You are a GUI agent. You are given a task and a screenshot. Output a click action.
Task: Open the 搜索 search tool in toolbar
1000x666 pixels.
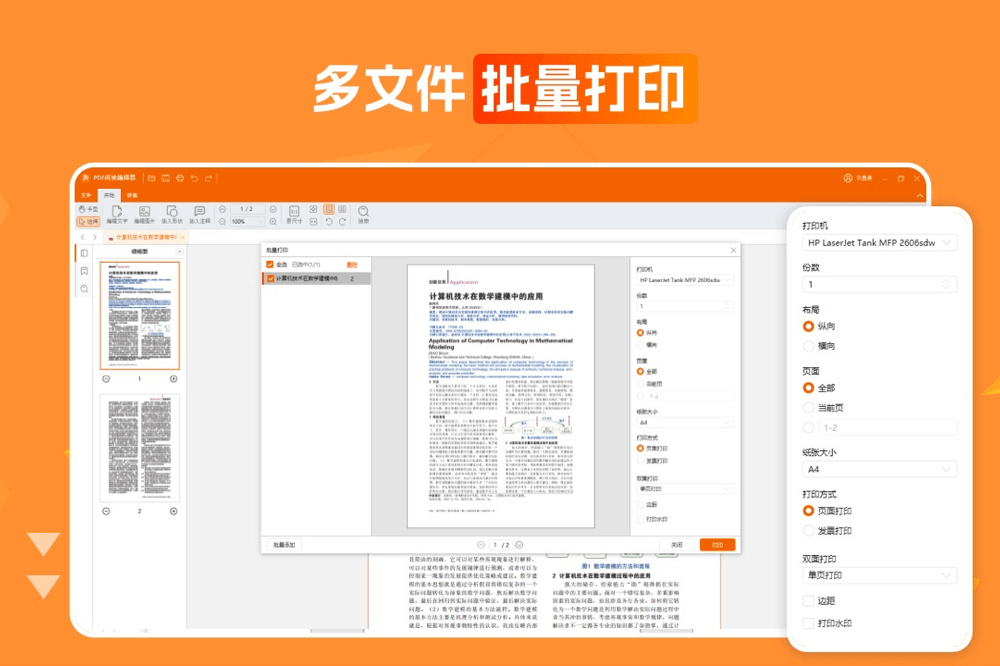[363, 214]
